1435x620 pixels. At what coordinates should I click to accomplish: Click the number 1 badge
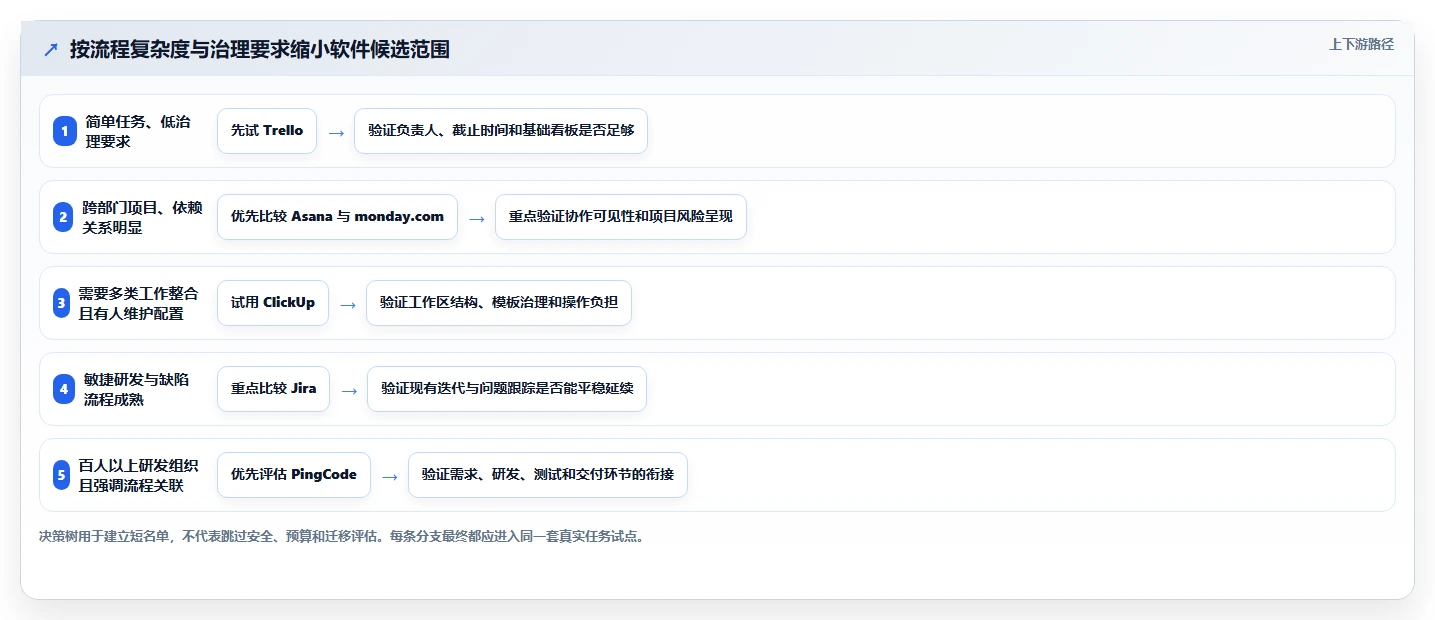(x=65, y=131)
